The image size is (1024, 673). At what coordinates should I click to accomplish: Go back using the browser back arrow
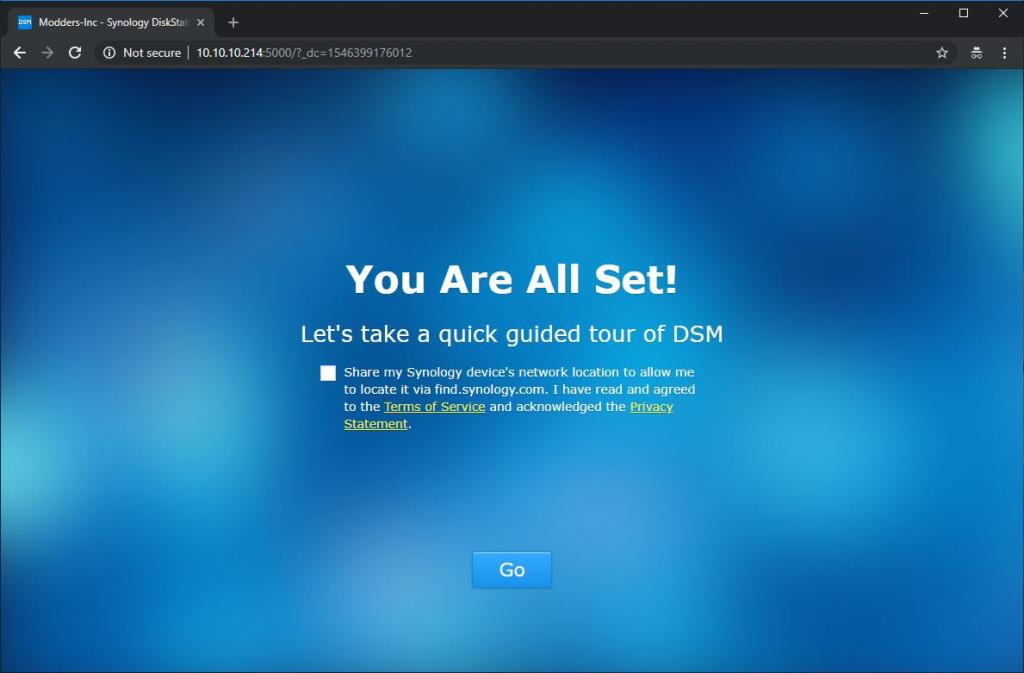coord(20,53)
